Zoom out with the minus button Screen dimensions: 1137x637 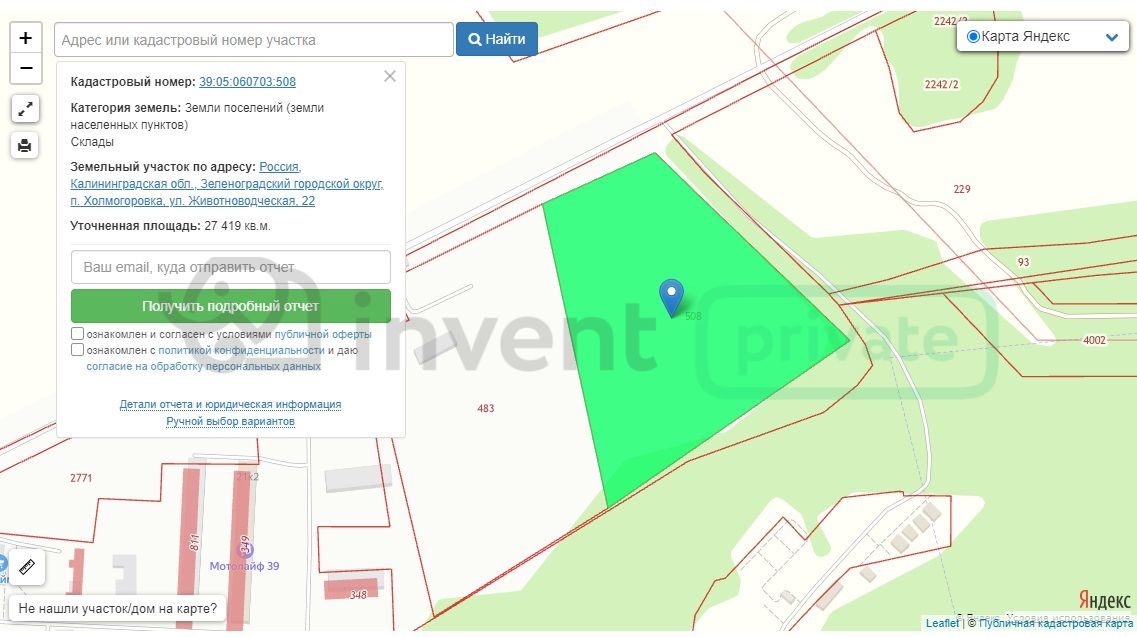pos(26,68)
